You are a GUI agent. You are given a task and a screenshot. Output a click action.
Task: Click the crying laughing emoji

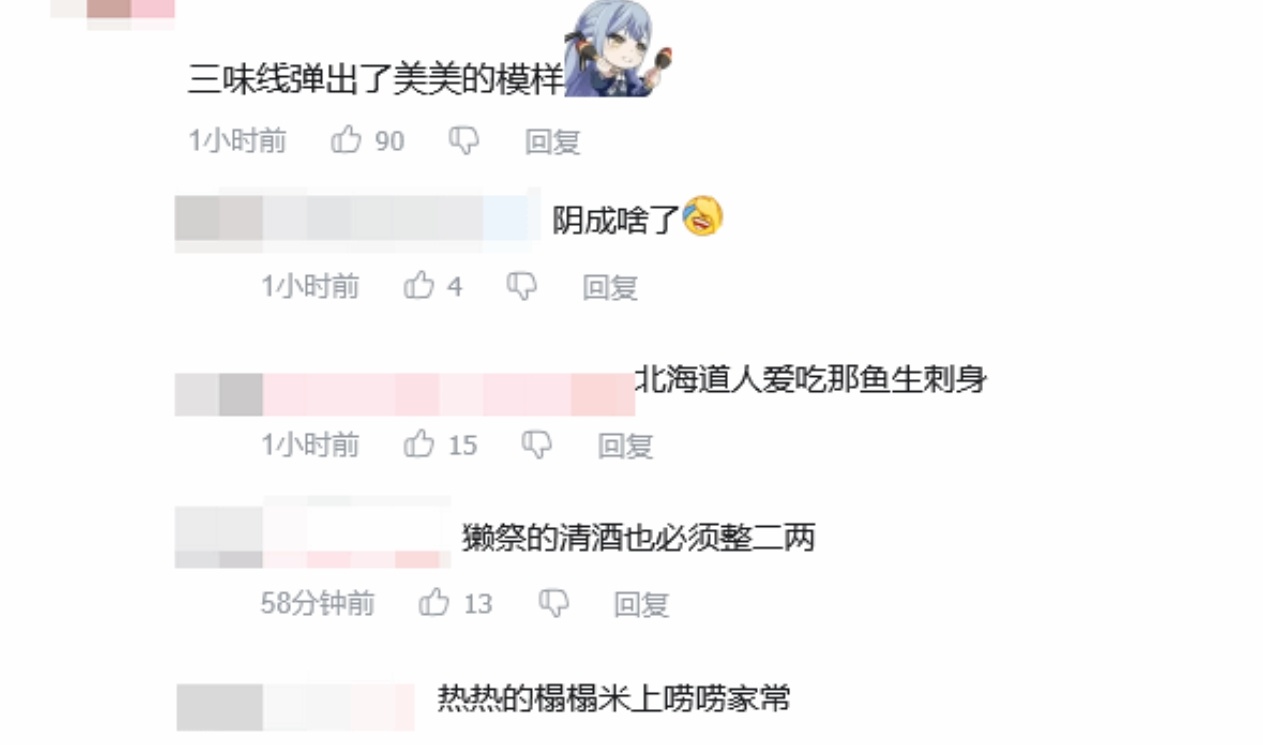click(x=703, y=216)
